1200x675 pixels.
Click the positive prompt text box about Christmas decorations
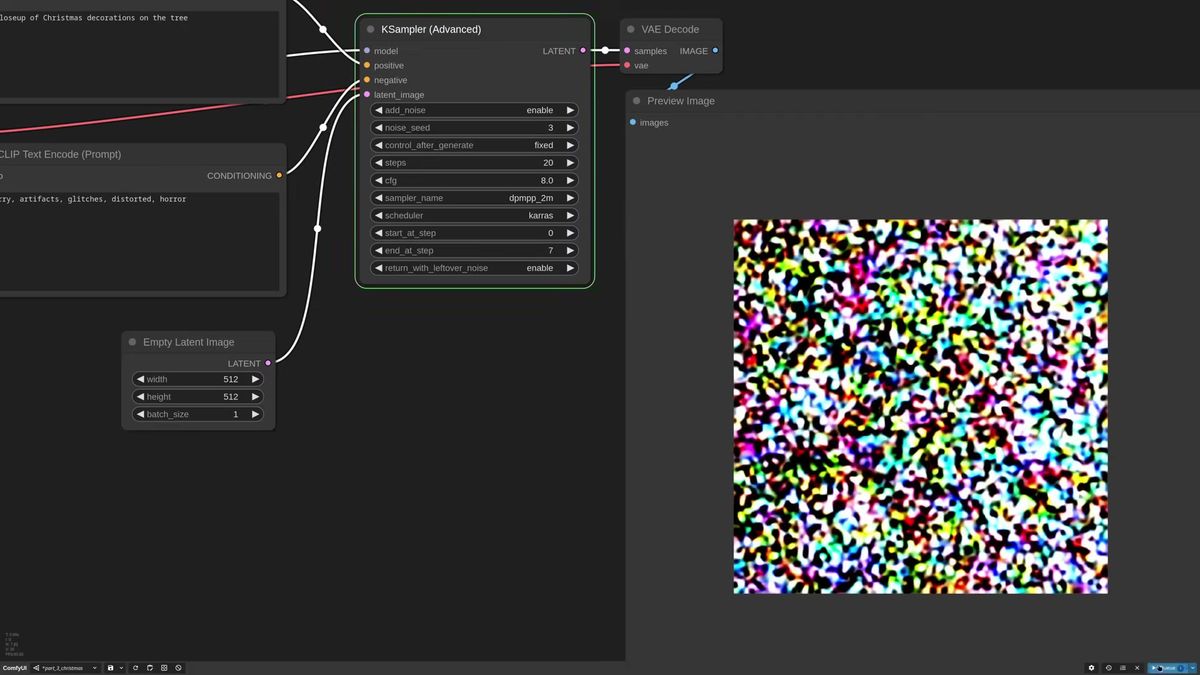click(139, 54)
